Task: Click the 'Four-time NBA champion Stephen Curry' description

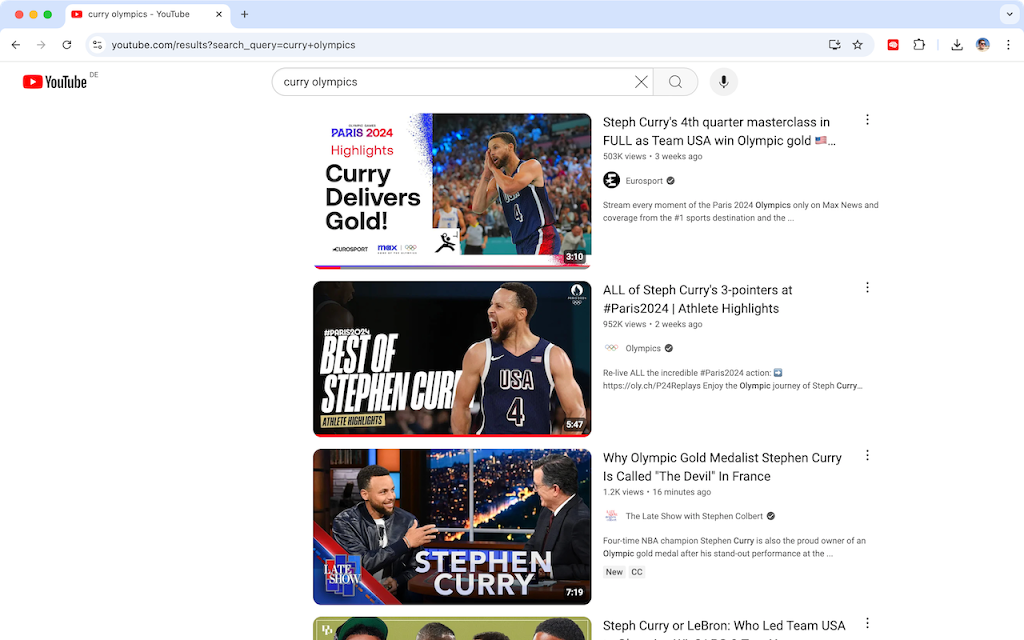Action: pos(734,547)
